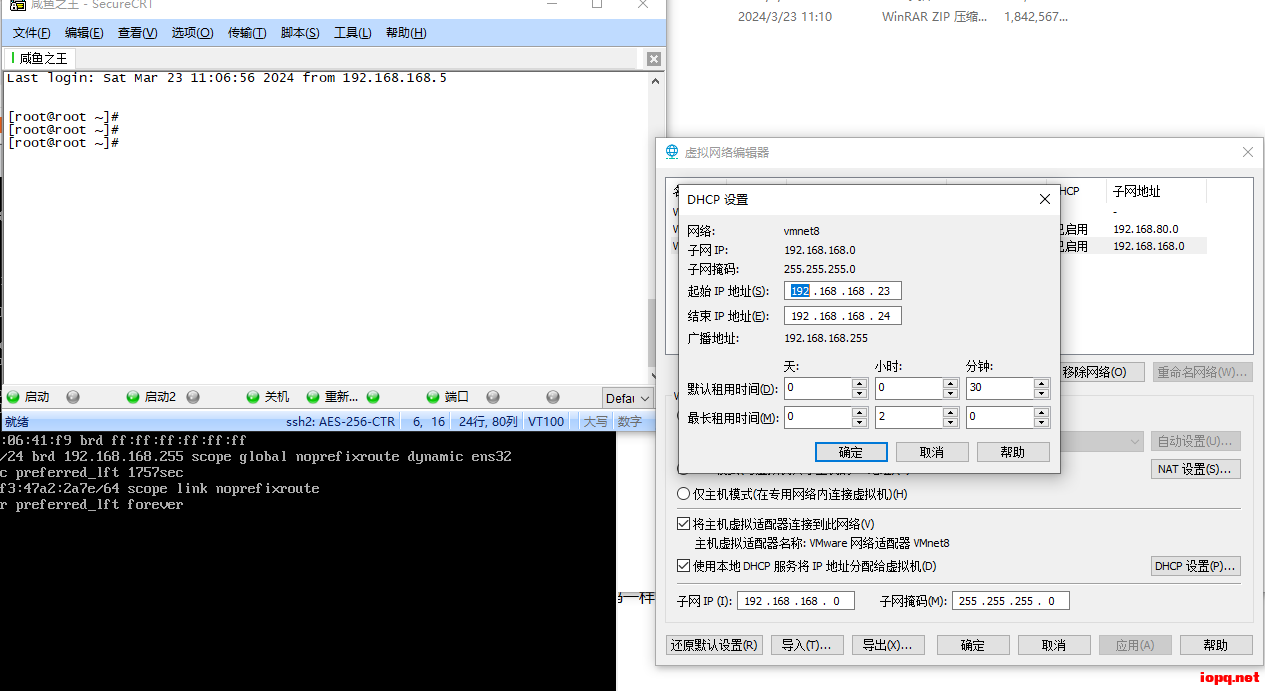Open the 文件(F) menu in SecureCRT
This screenshot has height=691, width=1265.
click(32, 33)
